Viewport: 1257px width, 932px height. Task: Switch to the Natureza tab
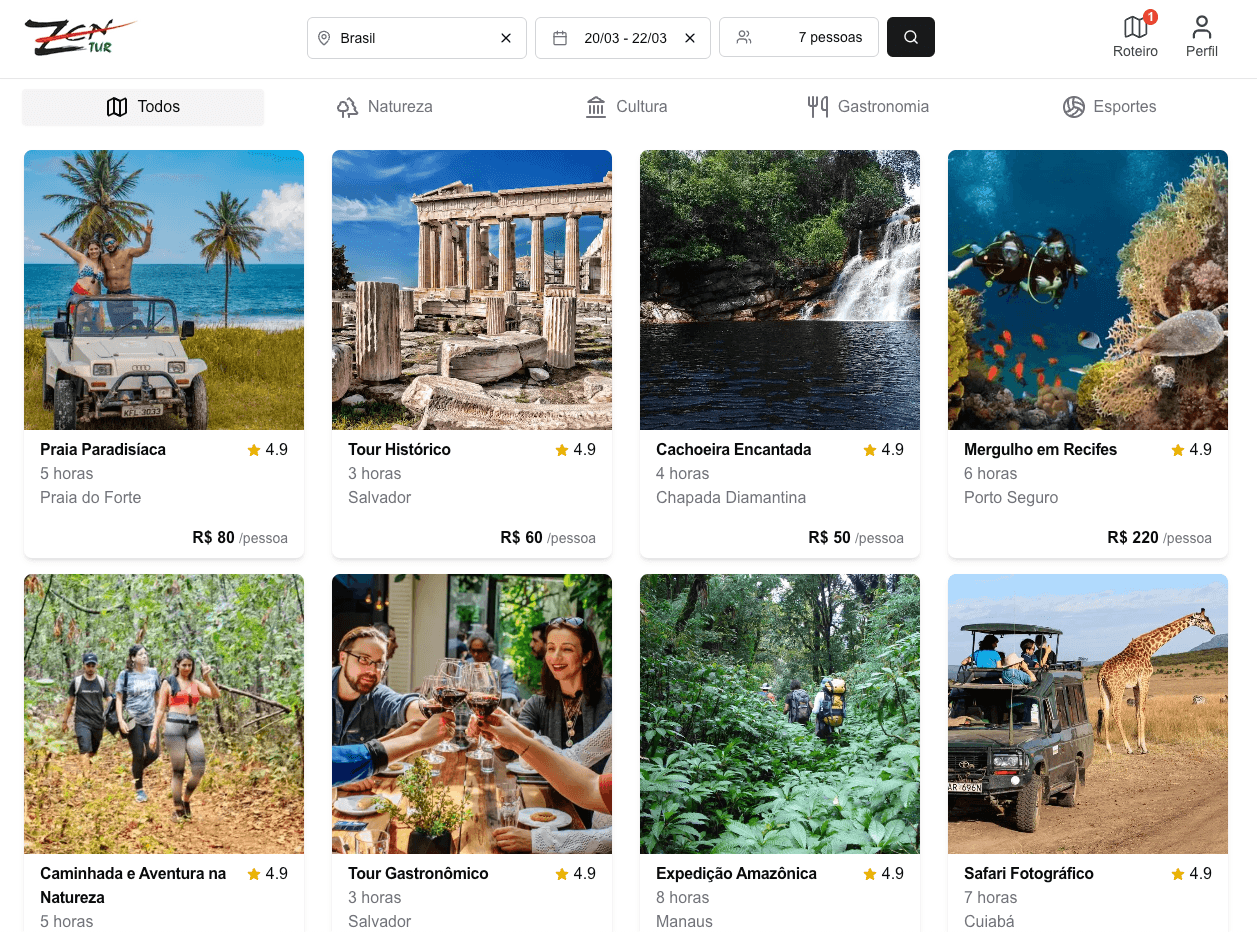point(385,107)
